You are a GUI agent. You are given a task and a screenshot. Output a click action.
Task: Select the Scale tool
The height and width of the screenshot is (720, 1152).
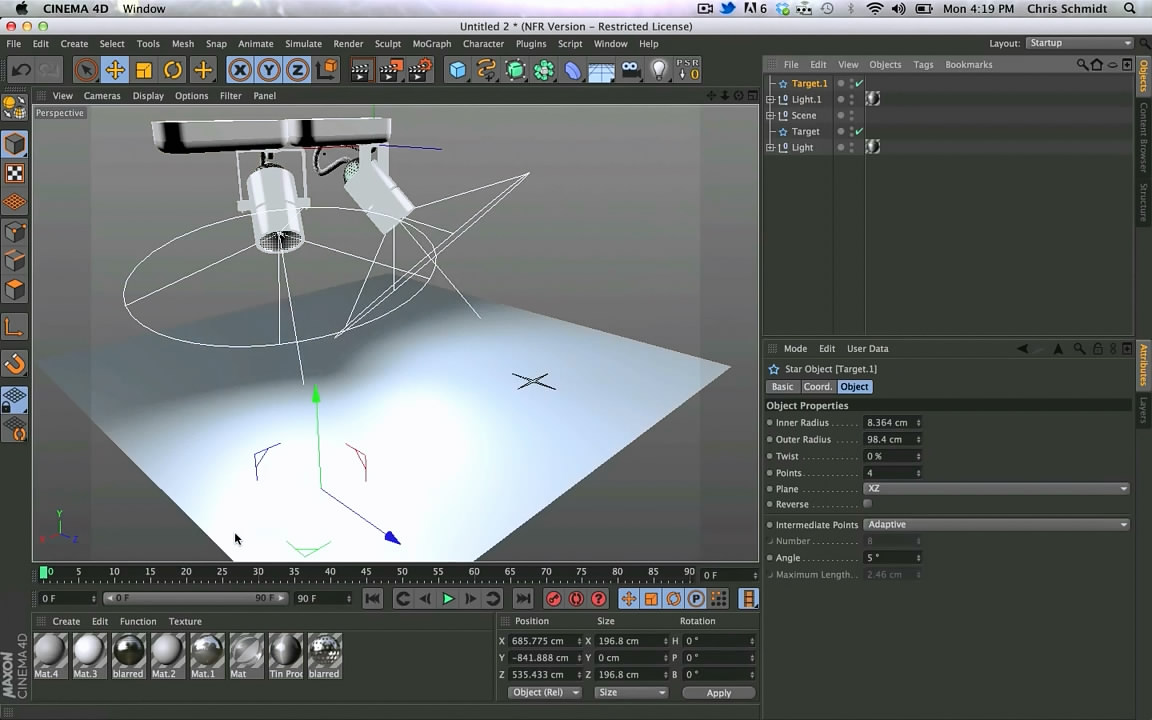[x=142, y=69]
